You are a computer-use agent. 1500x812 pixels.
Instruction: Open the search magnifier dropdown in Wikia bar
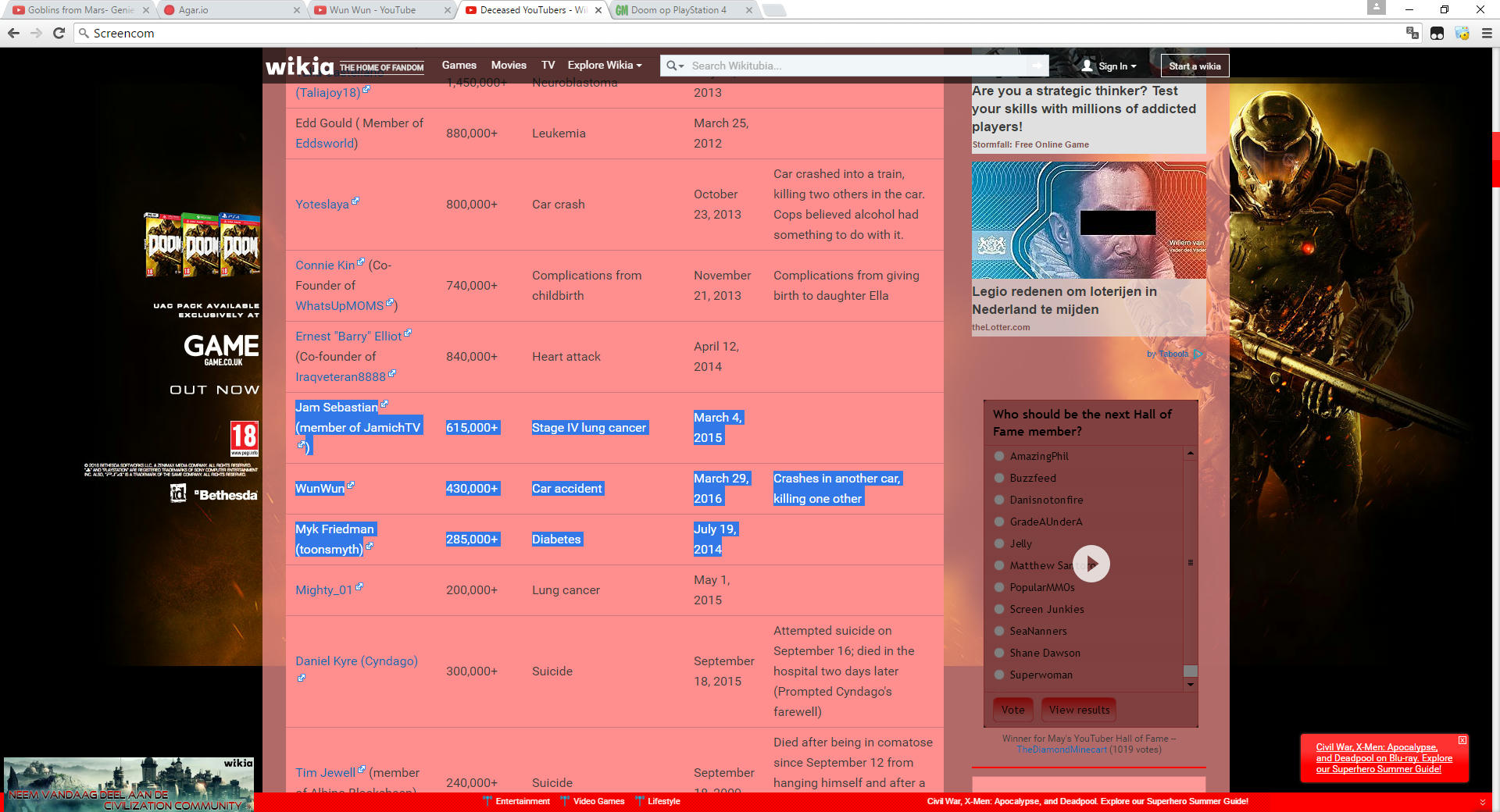click(x=675, y=66)
